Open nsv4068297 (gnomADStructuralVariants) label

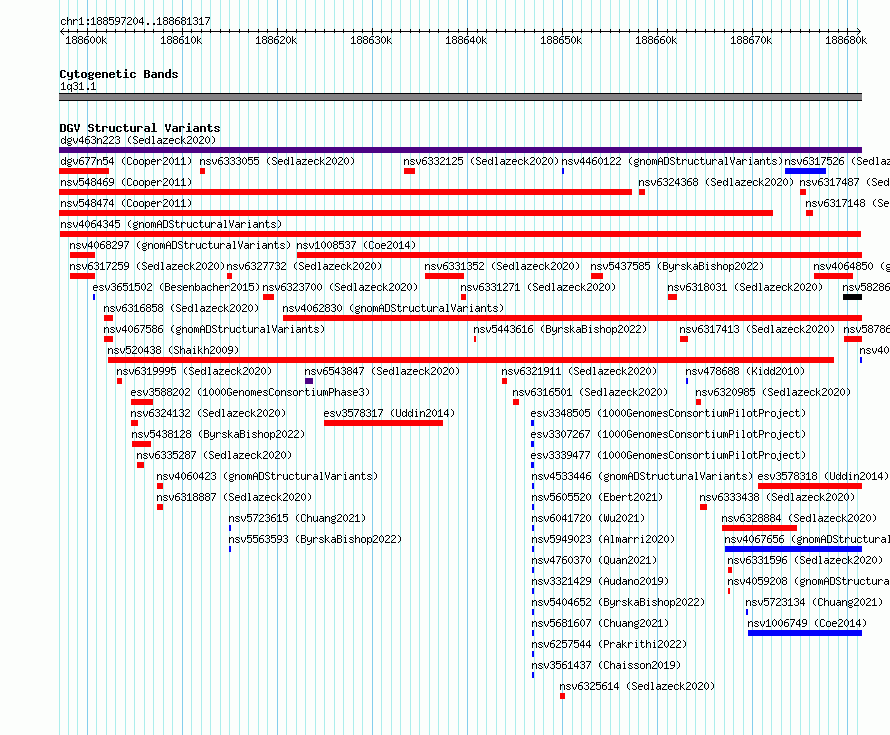(180, 245)
